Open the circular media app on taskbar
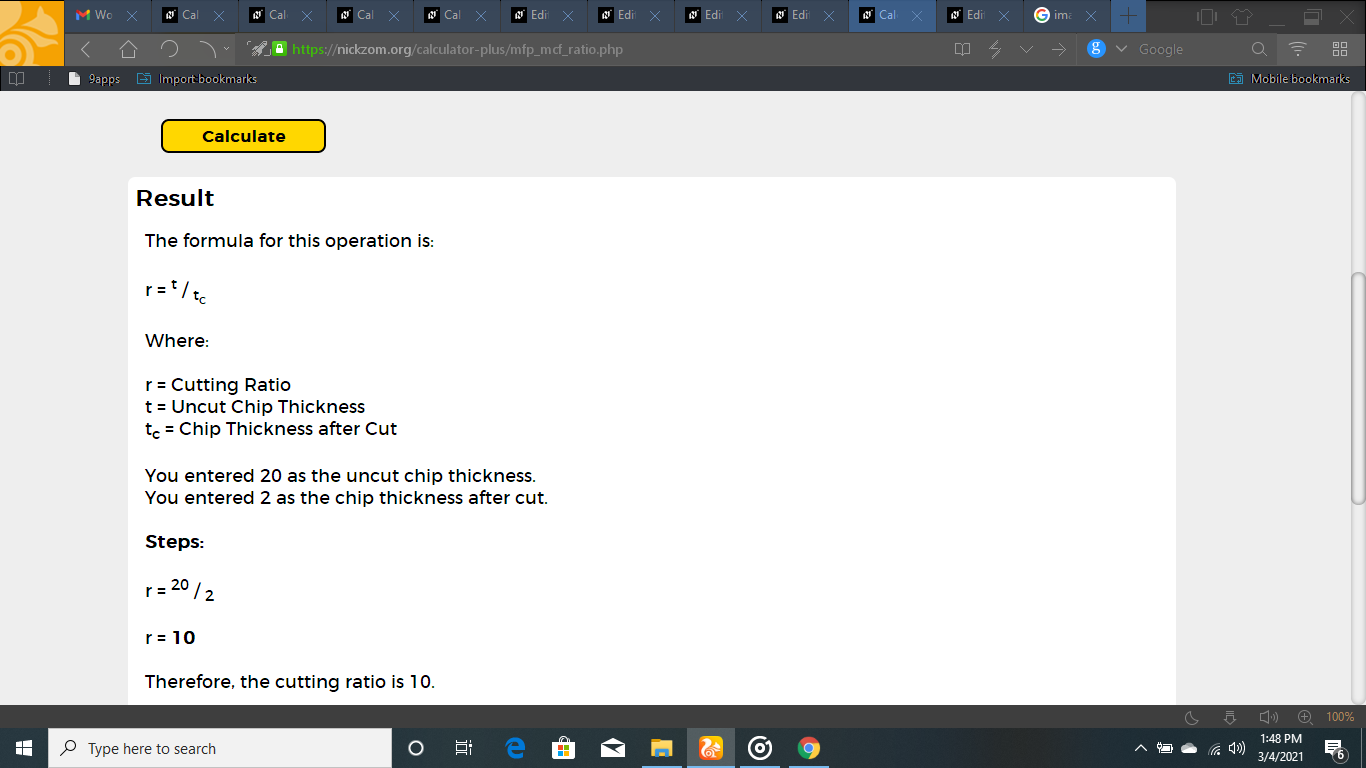Viewport: 1366px width, 768px height. click(x=760, y=748)
